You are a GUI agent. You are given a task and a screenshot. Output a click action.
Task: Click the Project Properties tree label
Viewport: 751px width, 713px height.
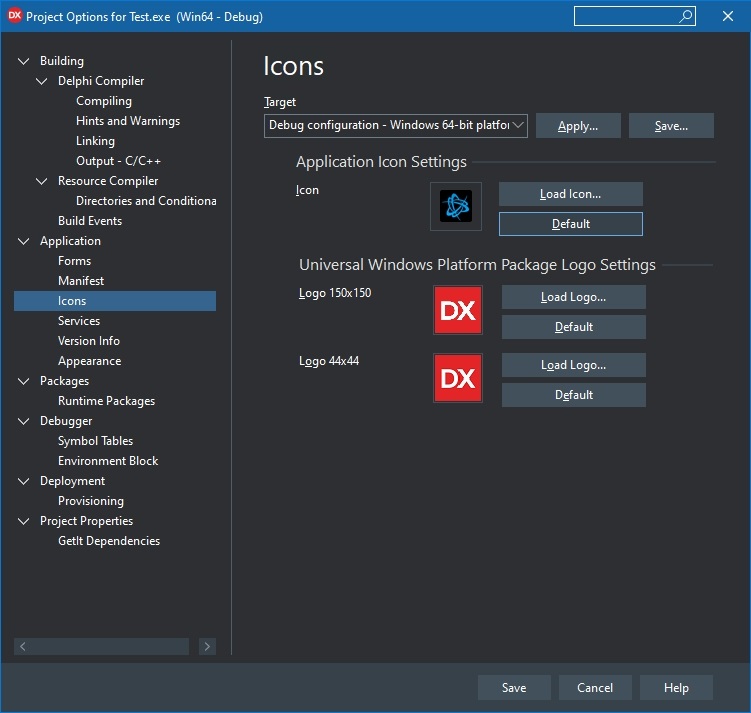(x=87, y=521)
